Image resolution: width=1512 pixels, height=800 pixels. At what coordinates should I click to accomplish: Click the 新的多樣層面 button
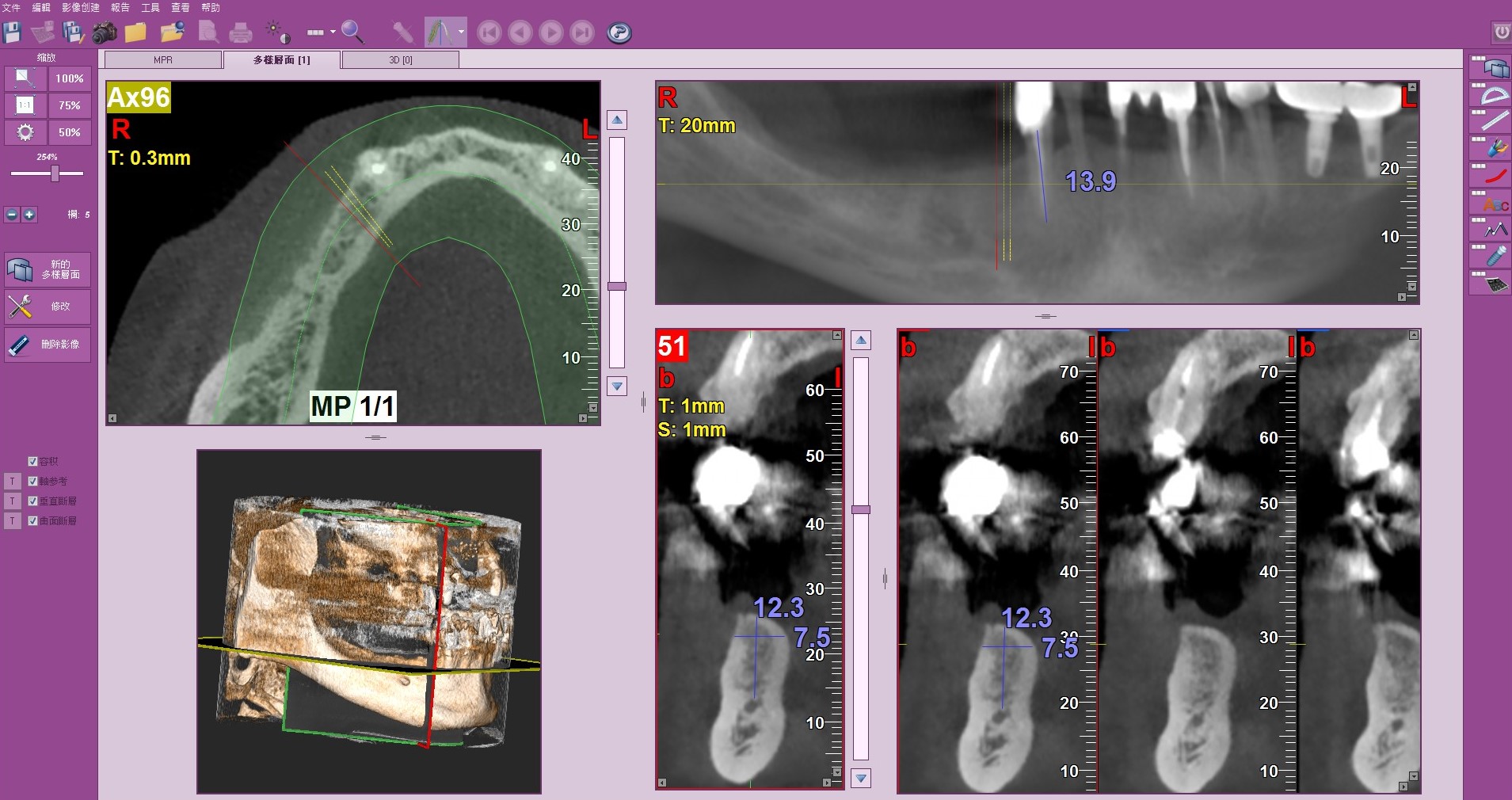48,269
